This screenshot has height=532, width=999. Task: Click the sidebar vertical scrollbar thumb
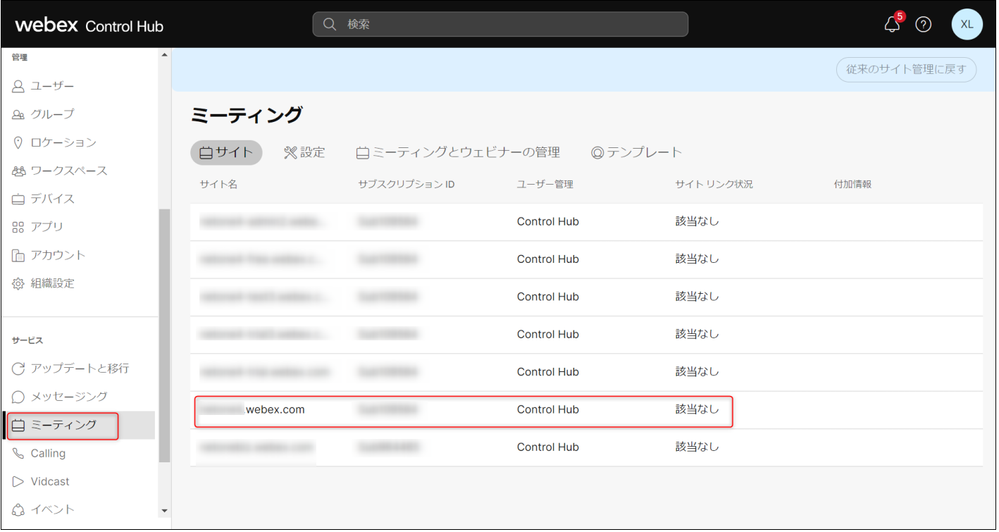164,335
